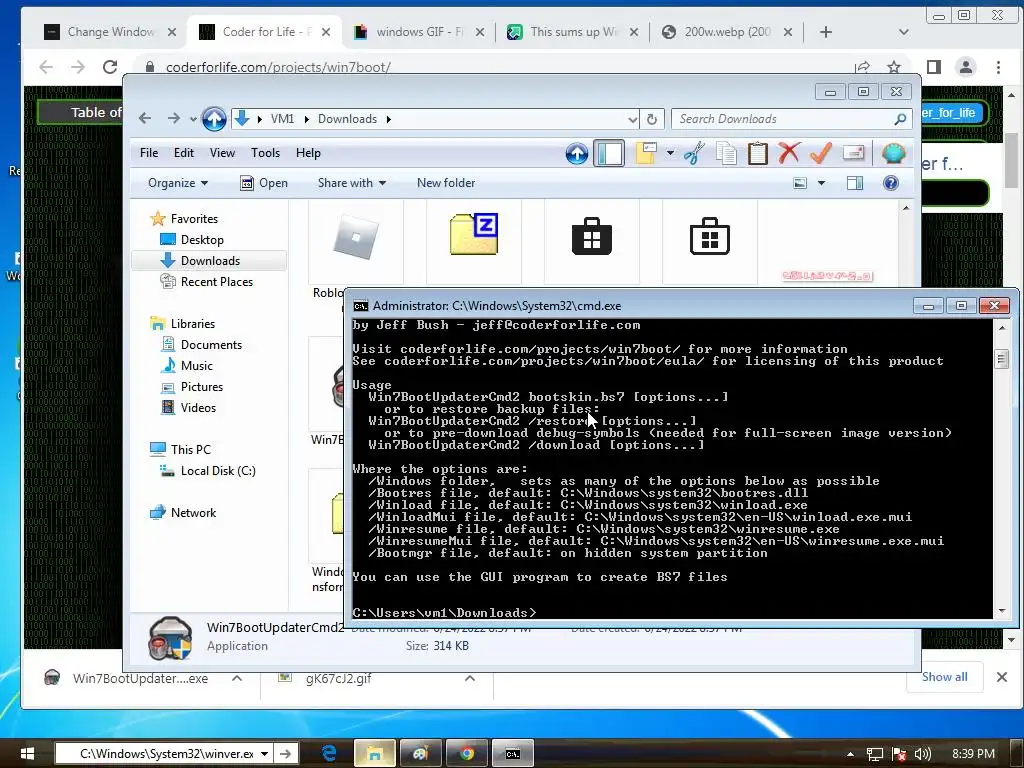Viewport: 1024px width, 768px height.
Task: Open the Edit menu in Explorer
Action: [x=184, y=153]
